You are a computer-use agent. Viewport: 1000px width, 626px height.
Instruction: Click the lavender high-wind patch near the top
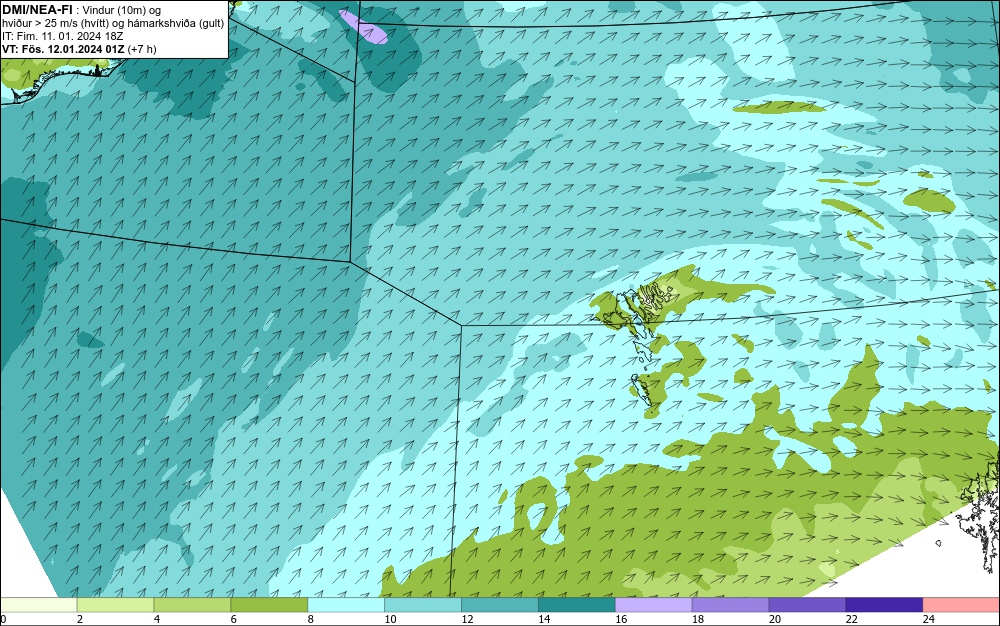point(363,27)
